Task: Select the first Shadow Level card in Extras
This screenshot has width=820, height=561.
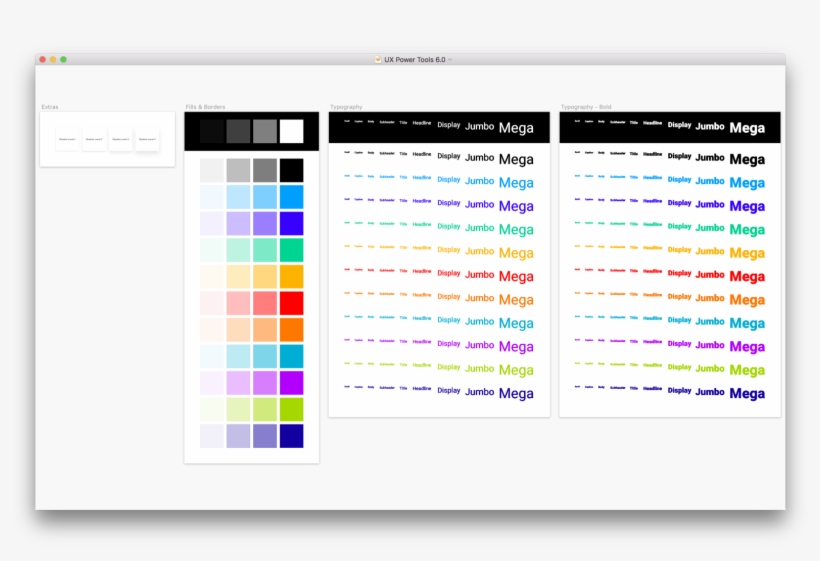Action: [67, 140]
